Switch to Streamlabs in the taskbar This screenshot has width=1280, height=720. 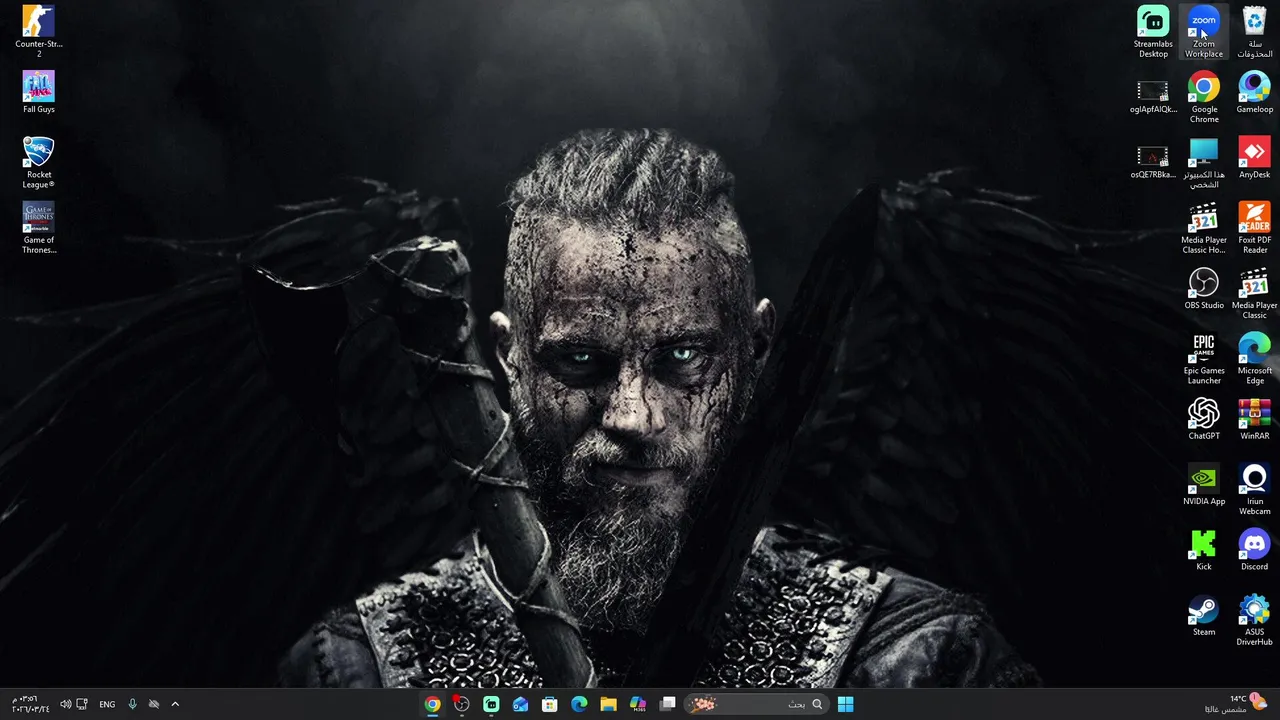[x=491, y=704]
